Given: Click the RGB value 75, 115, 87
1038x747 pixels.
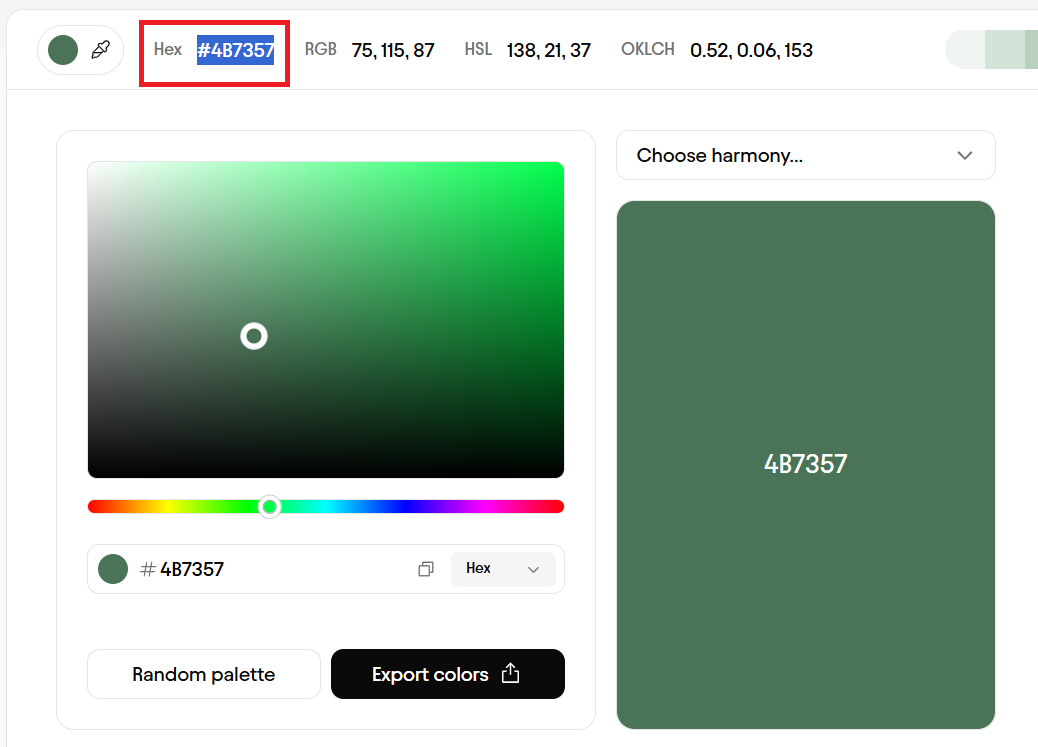Looking at the screenshot, I should tap(393, 50).
